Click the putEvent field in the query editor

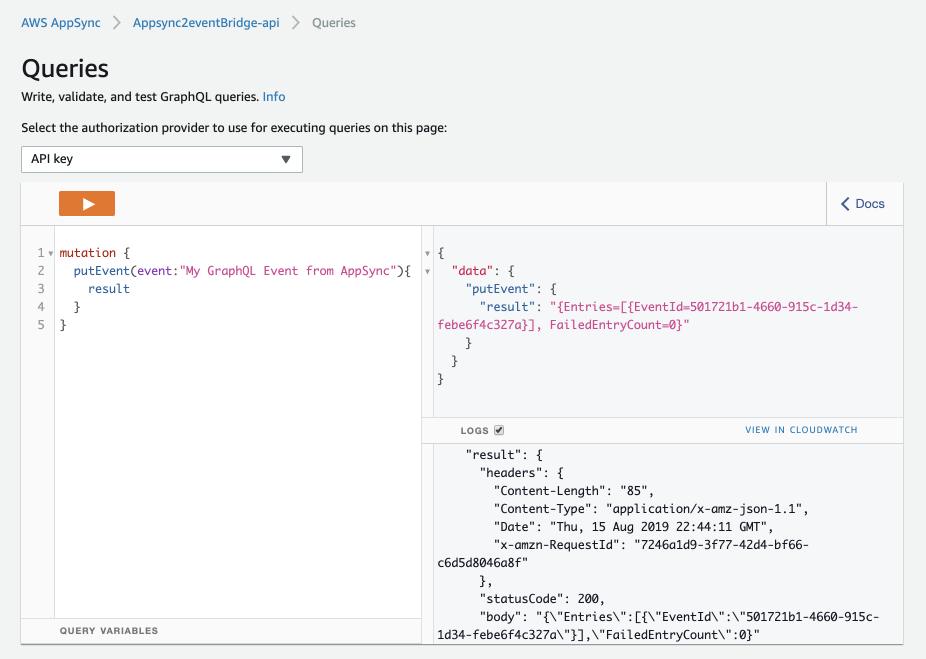click(x=102, y=271)
